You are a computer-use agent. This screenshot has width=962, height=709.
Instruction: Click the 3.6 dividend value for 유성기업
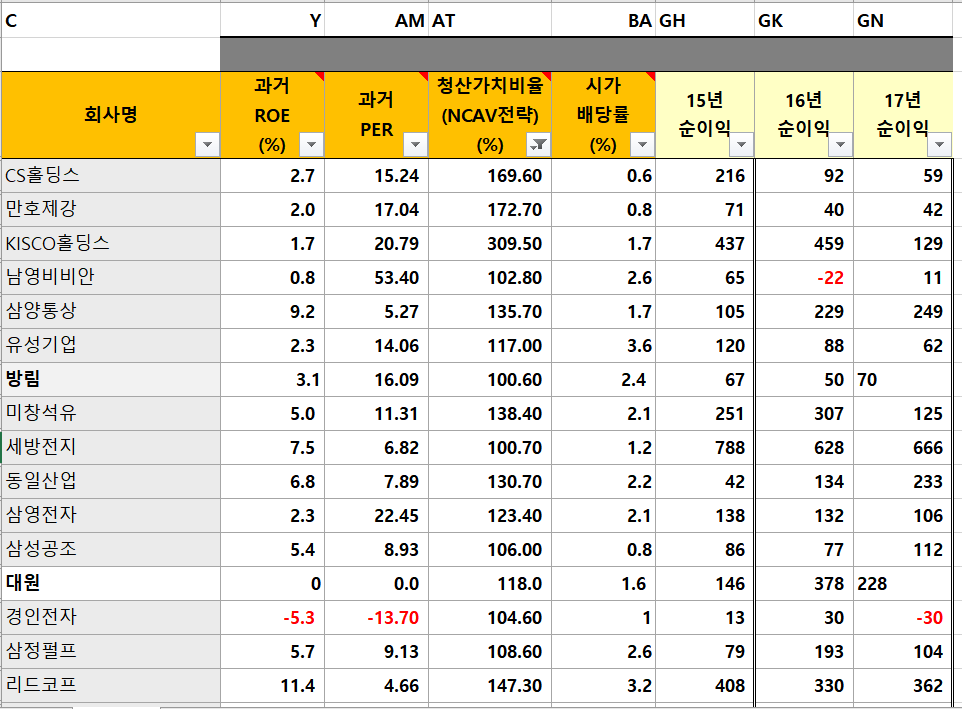click(639, 346)
